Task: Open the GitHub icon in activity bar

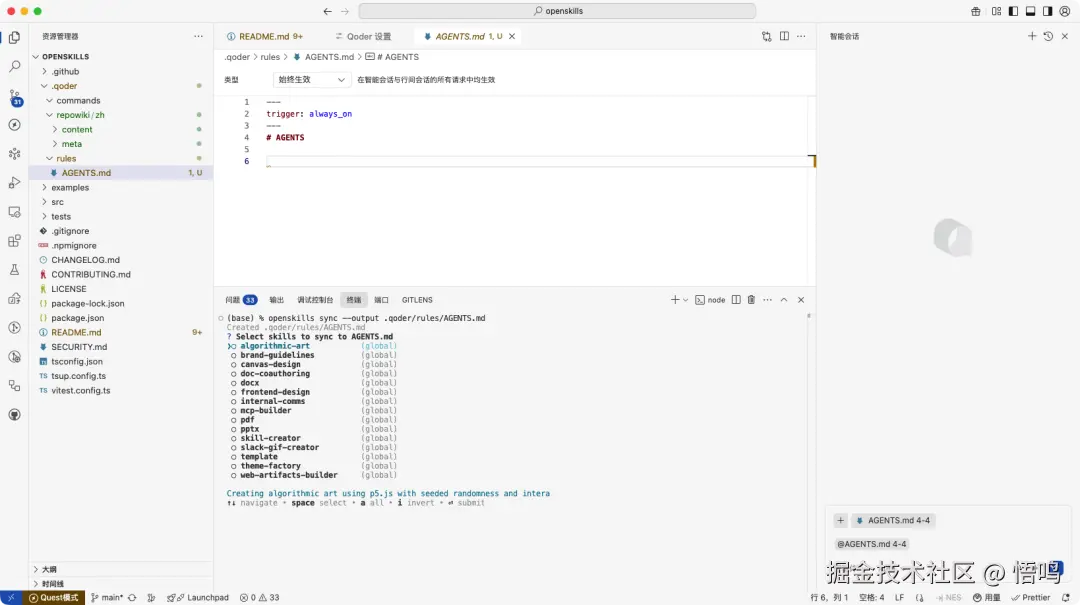Action: tap(14, 414)
